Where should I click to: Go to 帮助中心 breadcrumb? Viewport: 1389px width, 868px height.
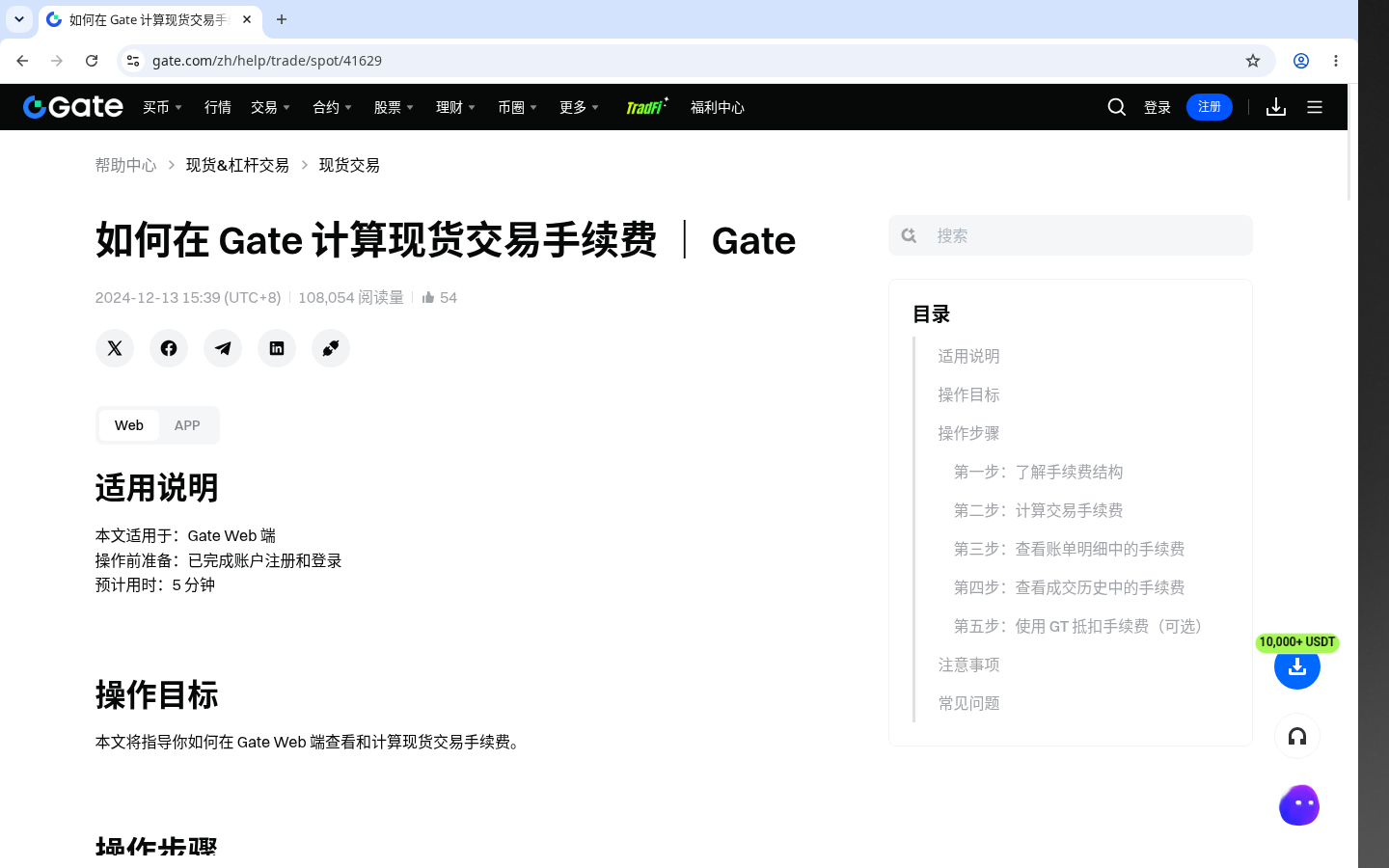pyautogui.click(x=125, y=165)
